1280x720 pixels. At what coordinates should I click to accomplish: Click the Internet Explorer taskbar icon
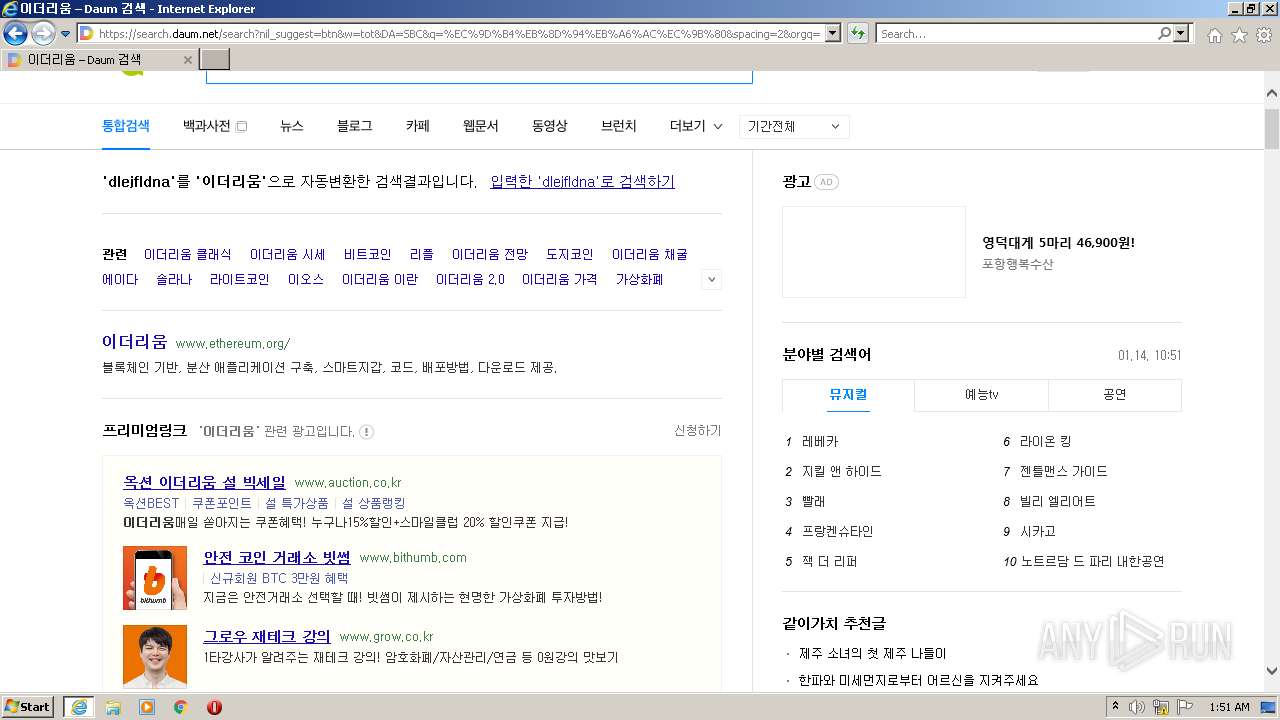(78, 707)
